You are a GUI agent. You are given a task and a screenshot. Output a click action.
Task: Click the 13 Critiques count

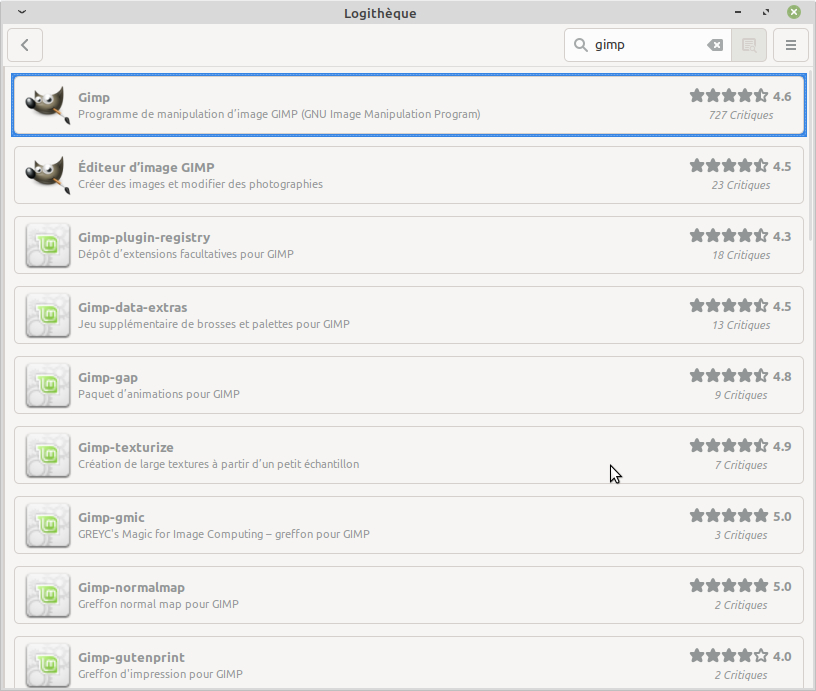[x=741, y=325]
